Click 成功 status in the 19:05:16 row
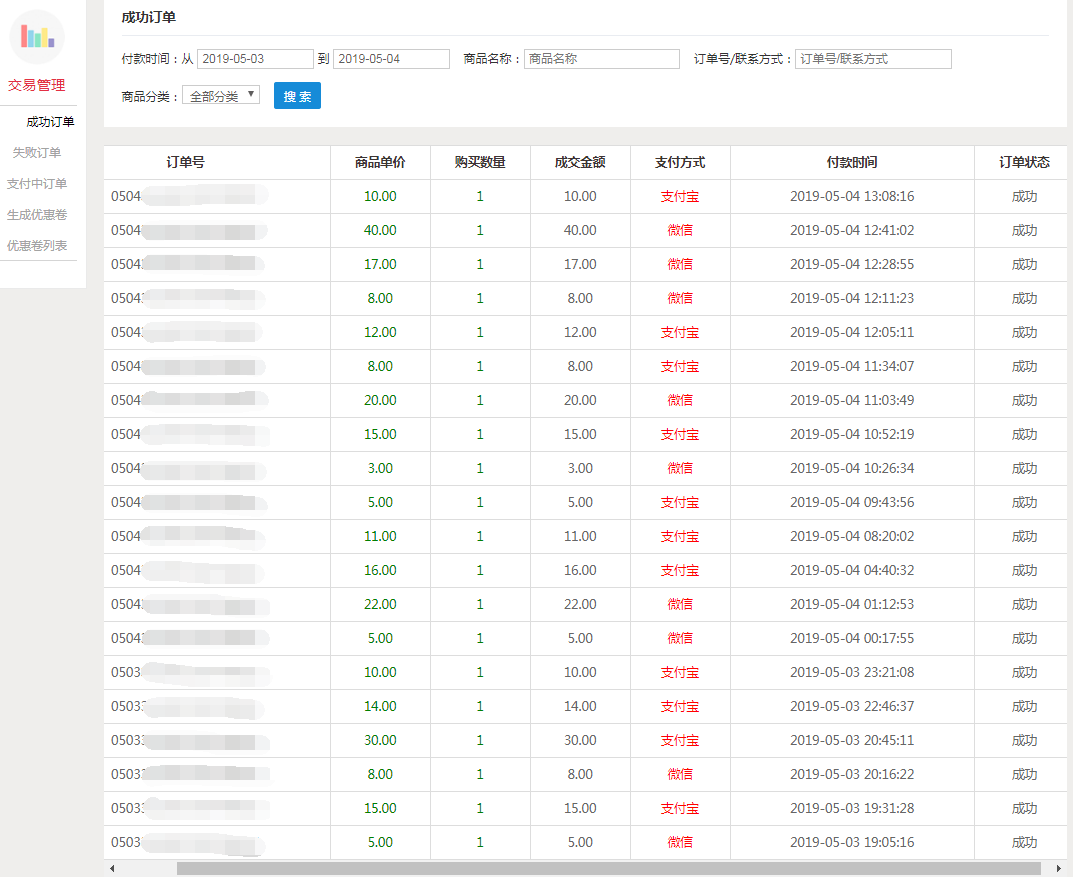This screenshot has height=877, width=1073. point(1024,842)
